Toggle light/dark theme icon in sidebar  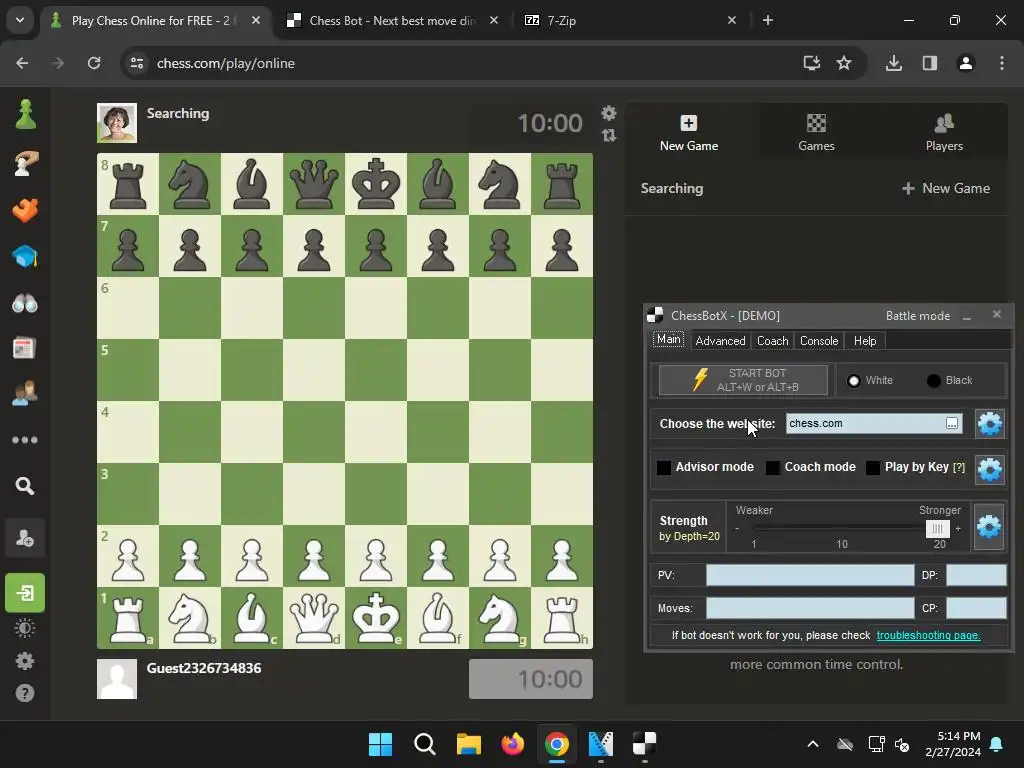tap(25, 628)
